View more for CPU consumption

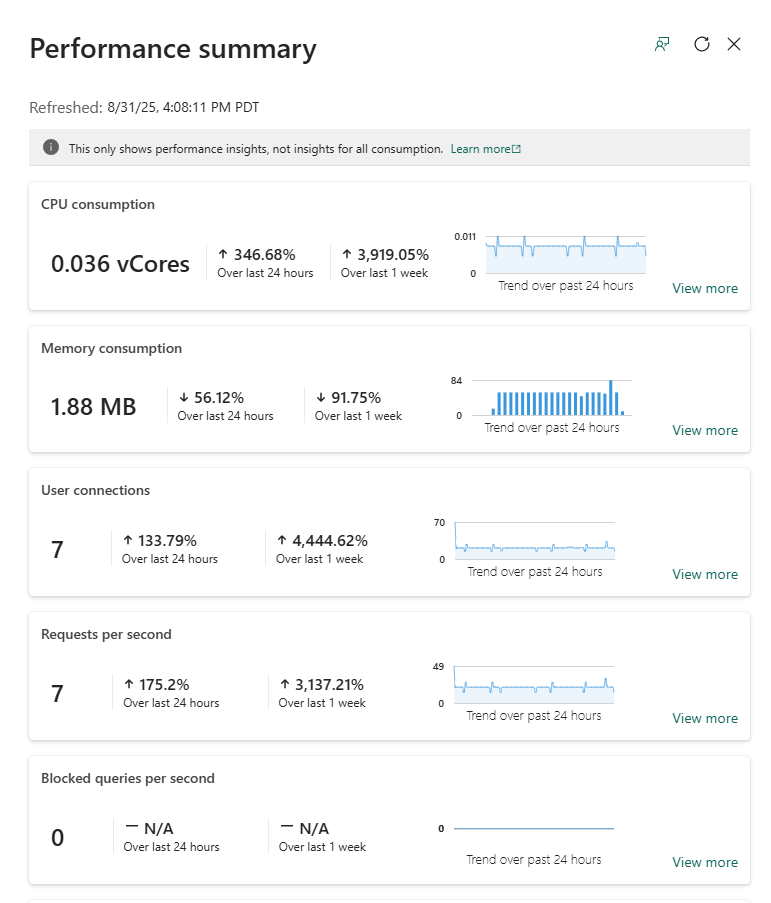[x=704, y=288]
